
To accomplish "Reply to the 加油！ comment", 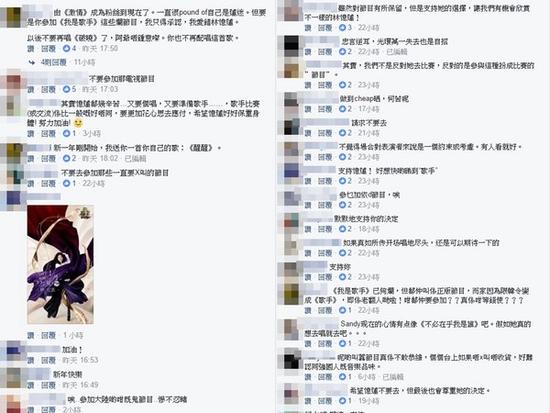I will (48, 360).
